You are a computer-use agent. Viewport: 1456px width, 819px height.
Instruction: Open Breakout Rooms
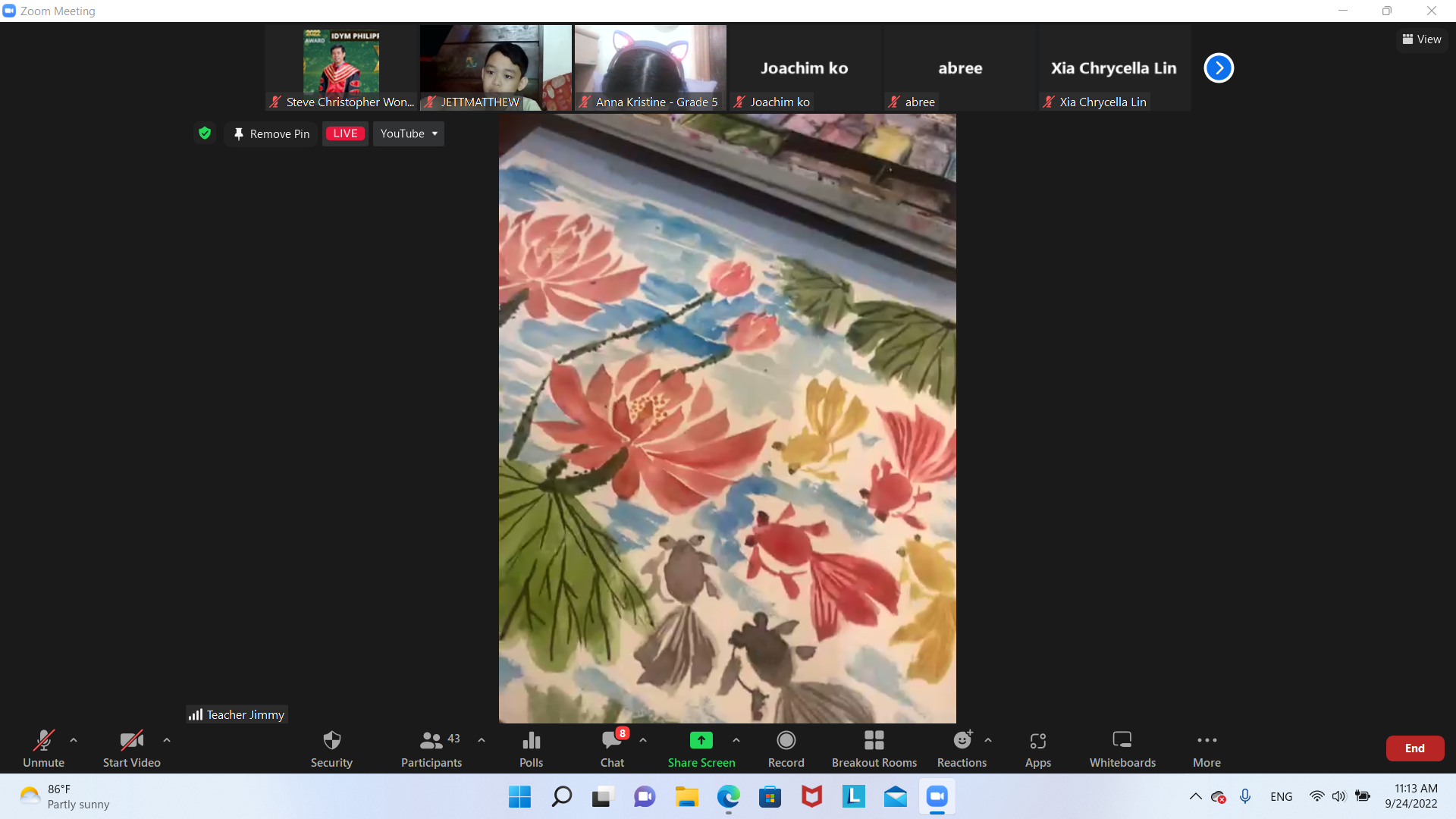(x=874, y=748)
